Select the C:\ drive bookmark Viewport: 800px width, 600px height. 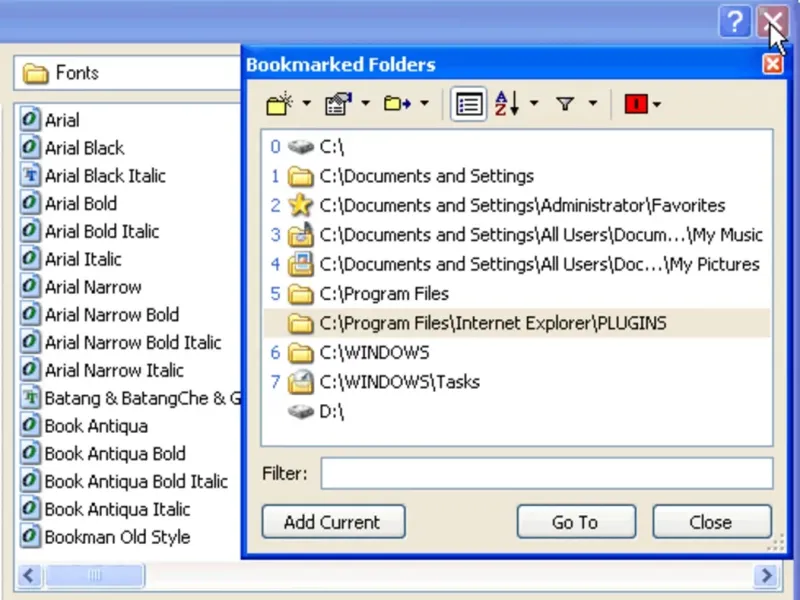517,147
